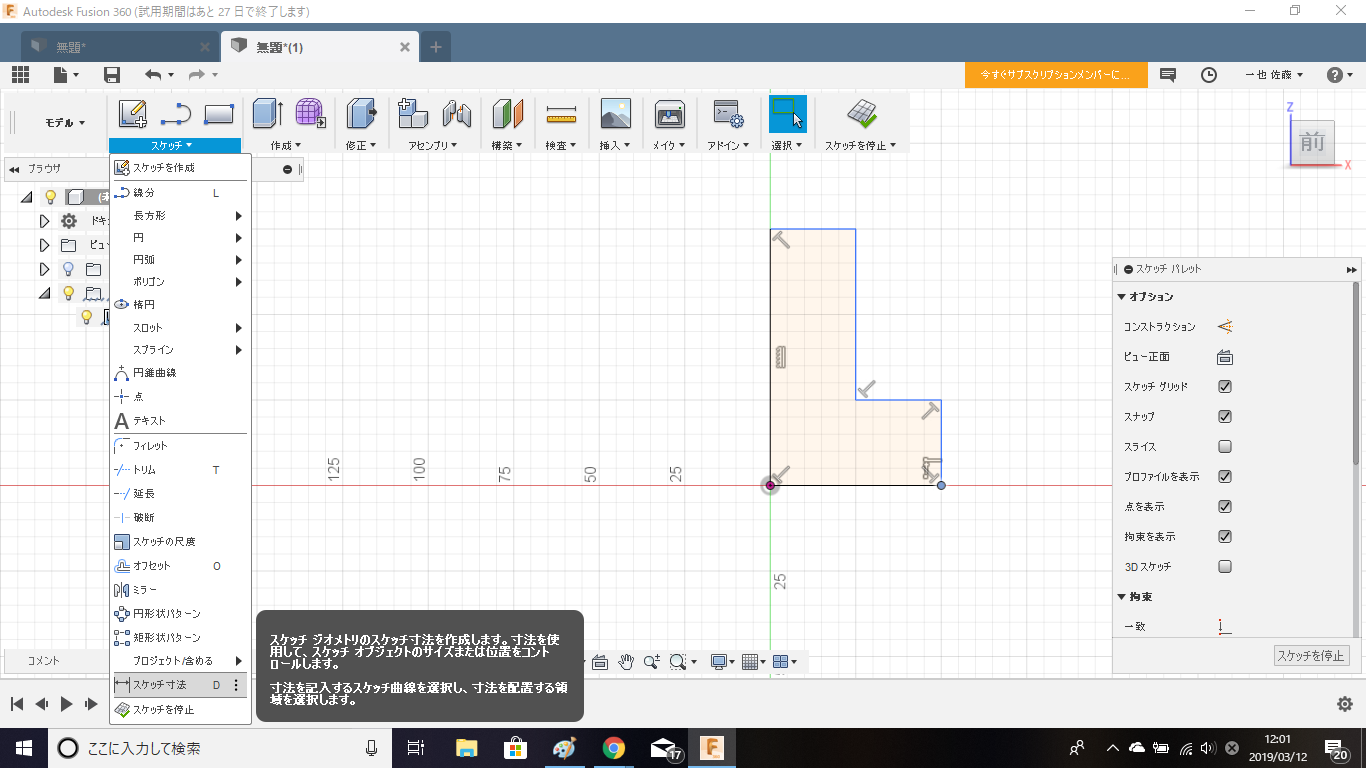Click the Press Pull icon in 修正 group
The image size is (1366, 768).
[x=361, y=114]
